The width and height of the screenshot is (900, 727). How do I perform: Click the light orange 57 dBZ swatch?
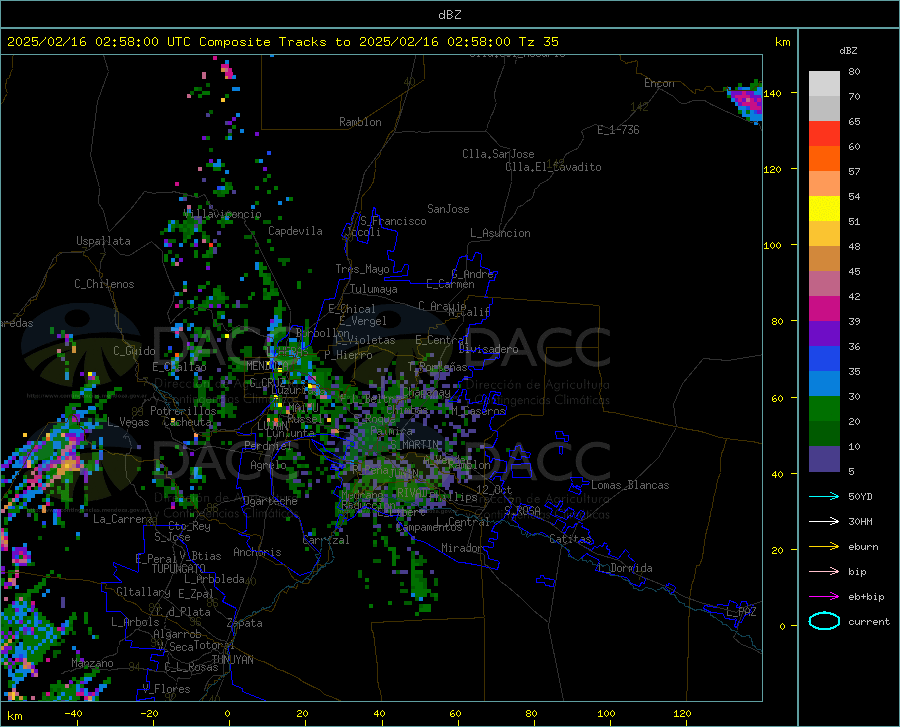(824, 184)
